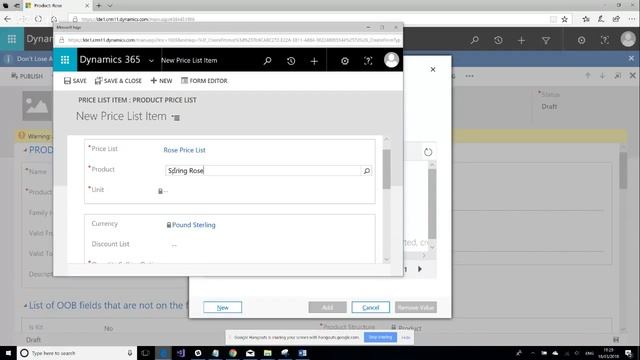Open advanced find filter icon in main window
Image resolution: width=640 pixels, height=360 pixels.
click(546, 40)
